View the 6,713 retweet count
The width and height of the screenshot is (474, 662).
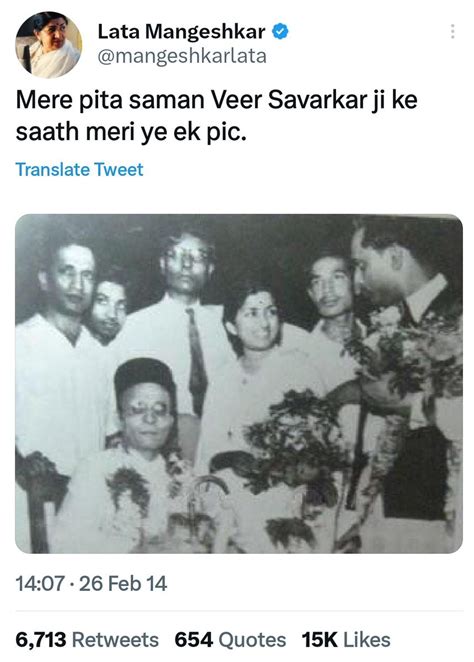click(x=41, y=640)
